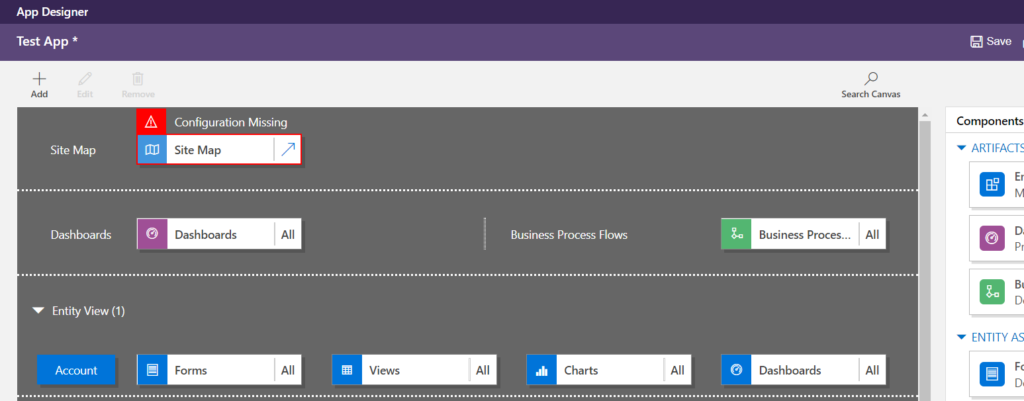Select the blue Account entity button
Viewport: 1024px width, 401px height.
coord(77,370)
